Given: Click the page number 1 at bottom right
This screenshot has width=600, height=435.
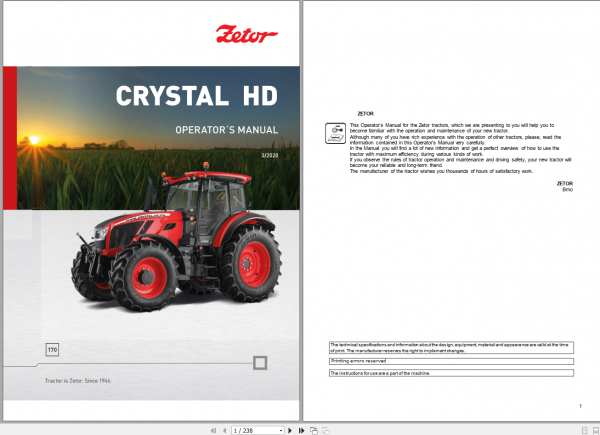Looking at the screenshot, I should 580,406.
